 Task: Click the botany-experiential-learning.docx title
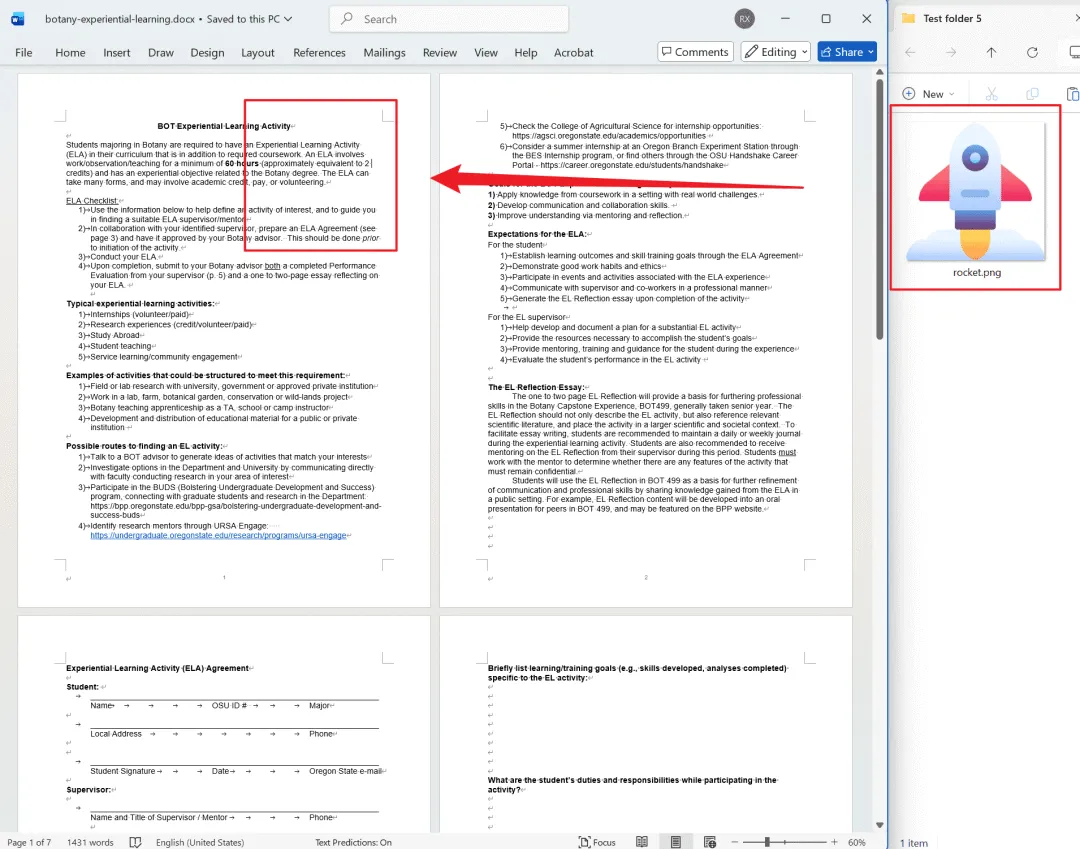(x=120, y=19)
